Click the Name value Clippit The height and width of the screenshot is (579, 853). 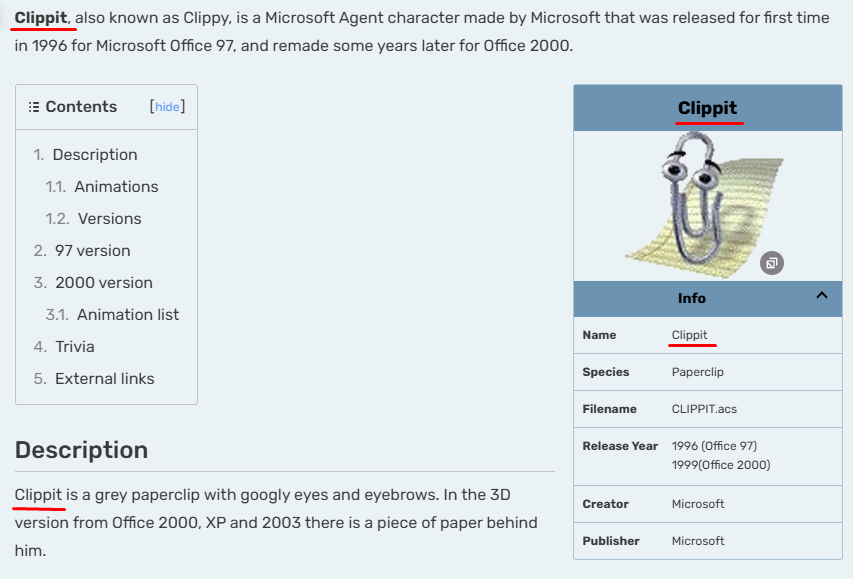point(689,335)
